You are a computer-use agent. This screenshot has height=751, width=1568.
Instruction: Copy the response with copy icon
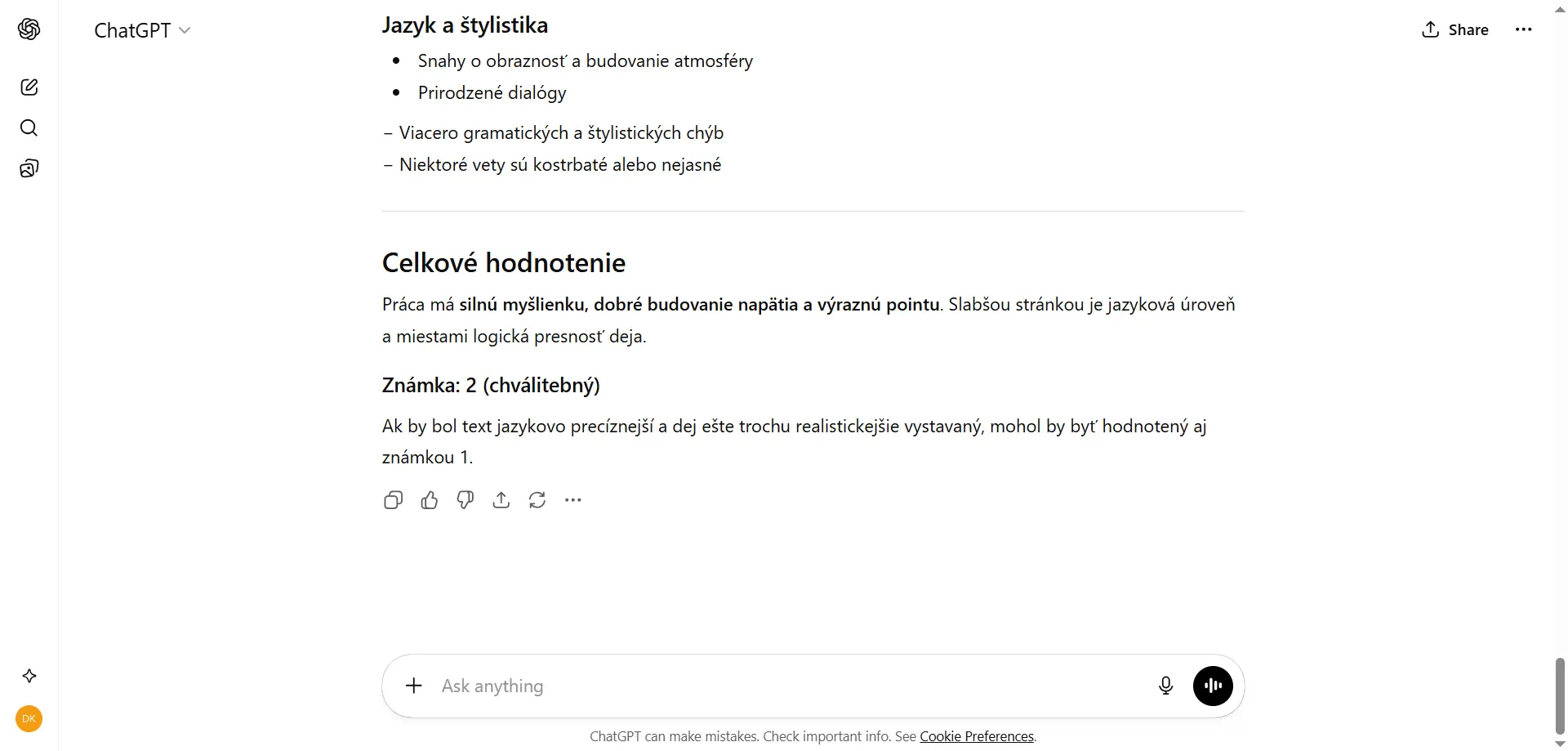pos(393,500)
